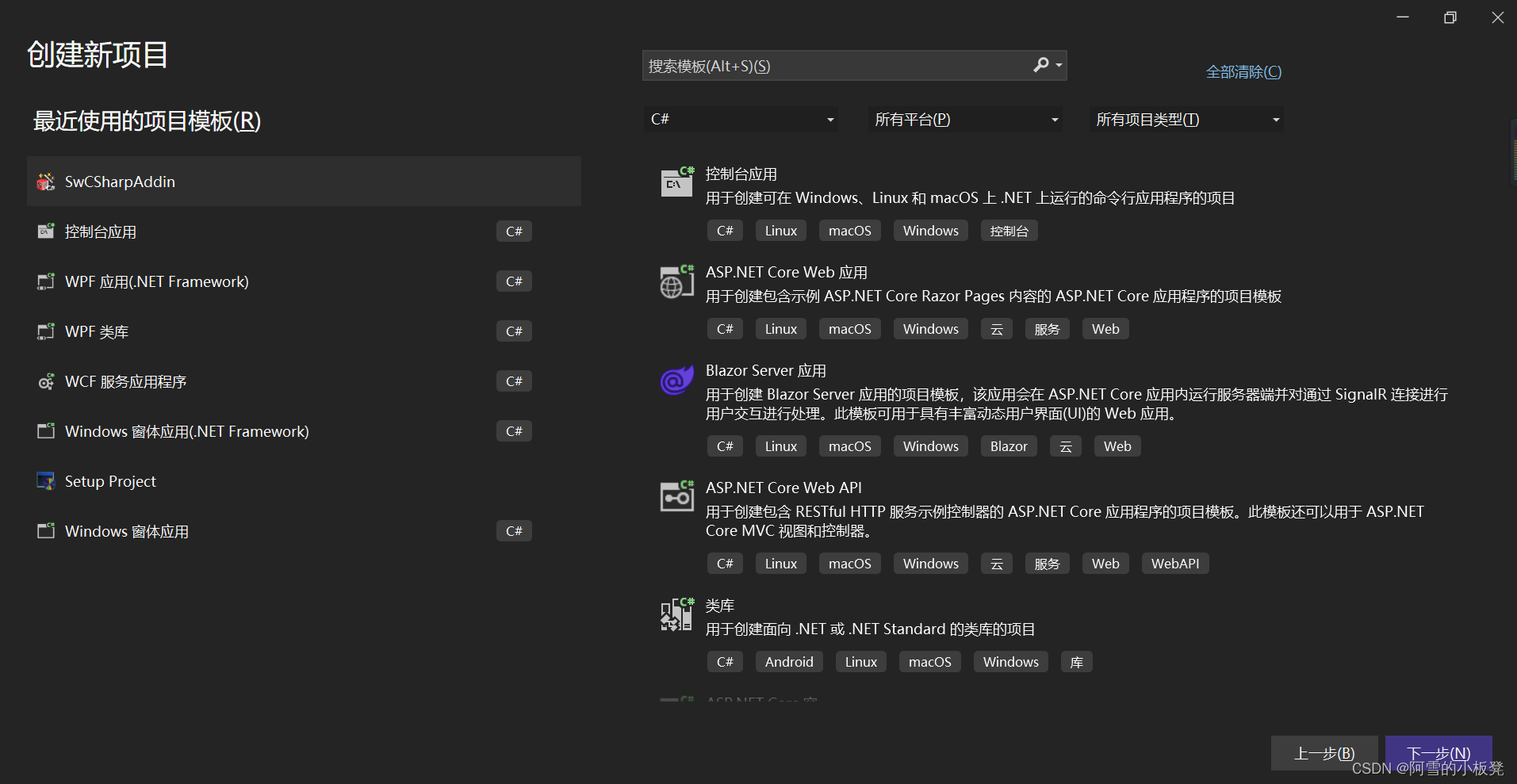Click the Web tag under ASP.NET Core Web 应用
Viewport: 1517px width, 784px height.
tap(1105, 329)
